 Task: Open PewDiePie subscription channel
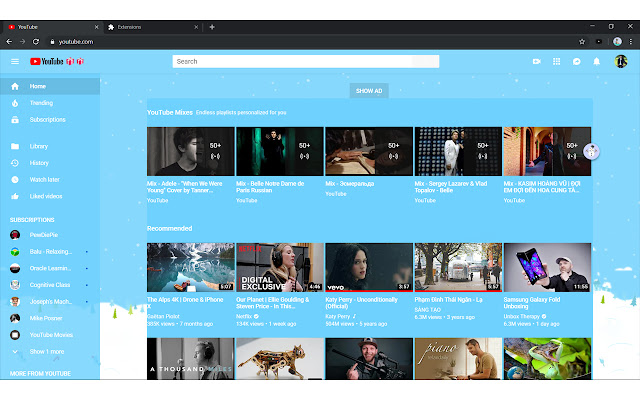coord(45,234)
